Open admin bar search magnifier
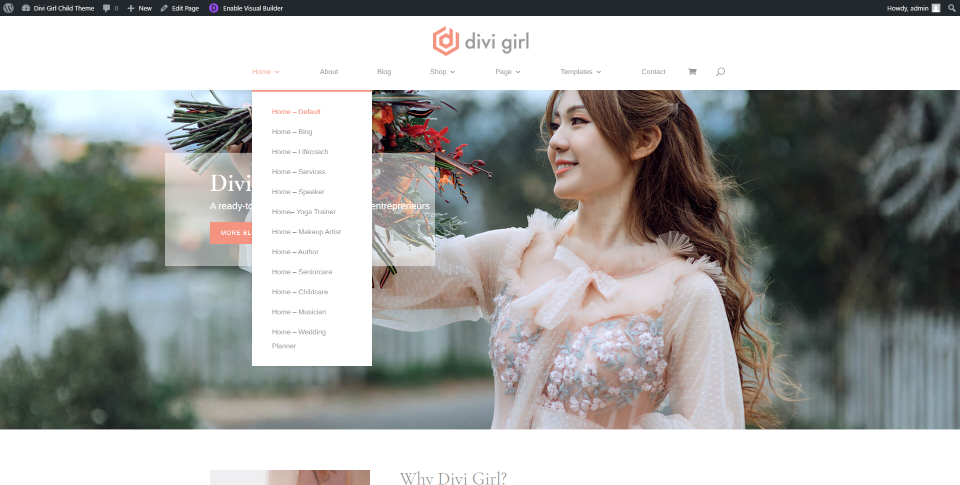Image resolution: width=960 pixels, height=485 pixels. [951, 8]
